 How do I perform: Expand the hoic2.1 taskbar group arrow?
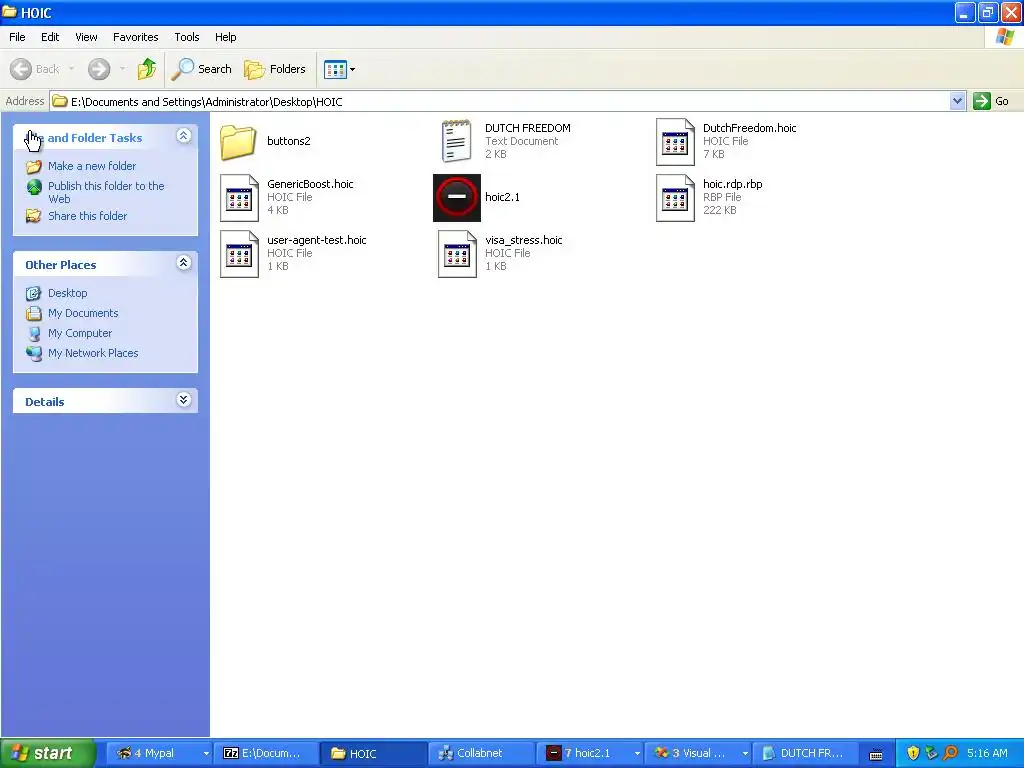(637, 754)
